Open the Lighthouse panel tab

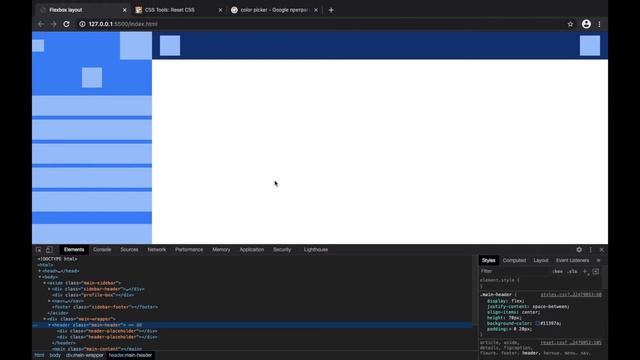[x=316, y=250]
